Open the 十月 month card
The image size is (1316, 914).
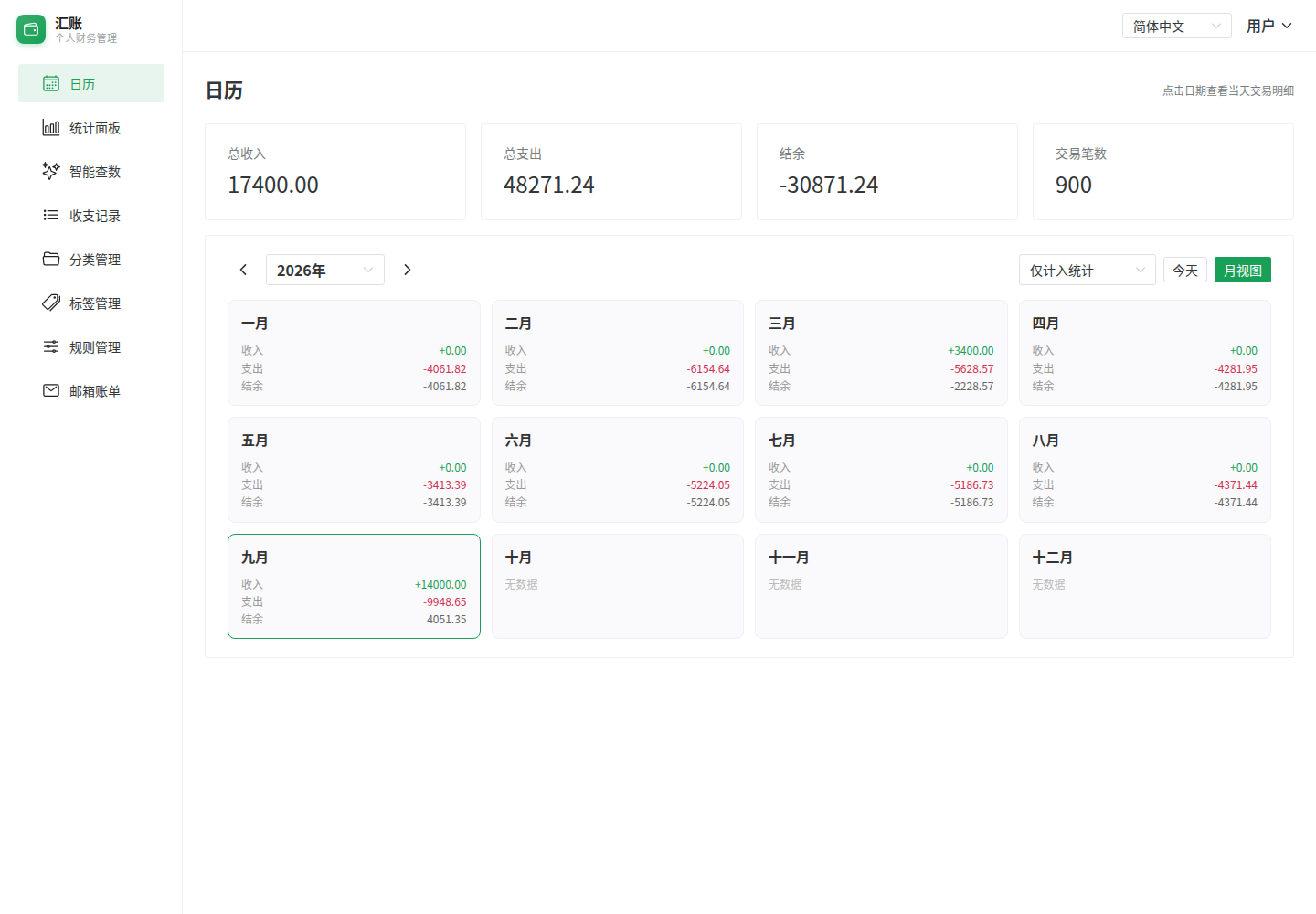tap(618, 586)
